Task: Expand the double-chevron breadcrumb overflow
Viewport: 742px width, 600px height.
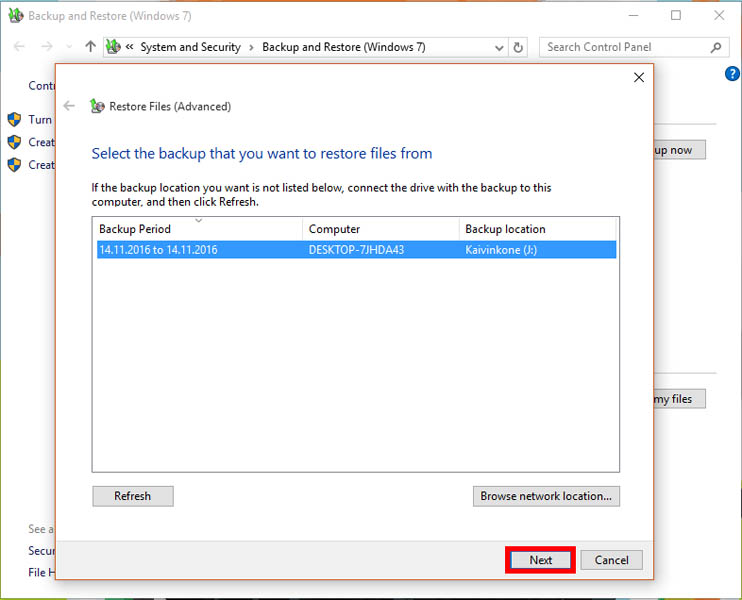Action: pos(129,47)
